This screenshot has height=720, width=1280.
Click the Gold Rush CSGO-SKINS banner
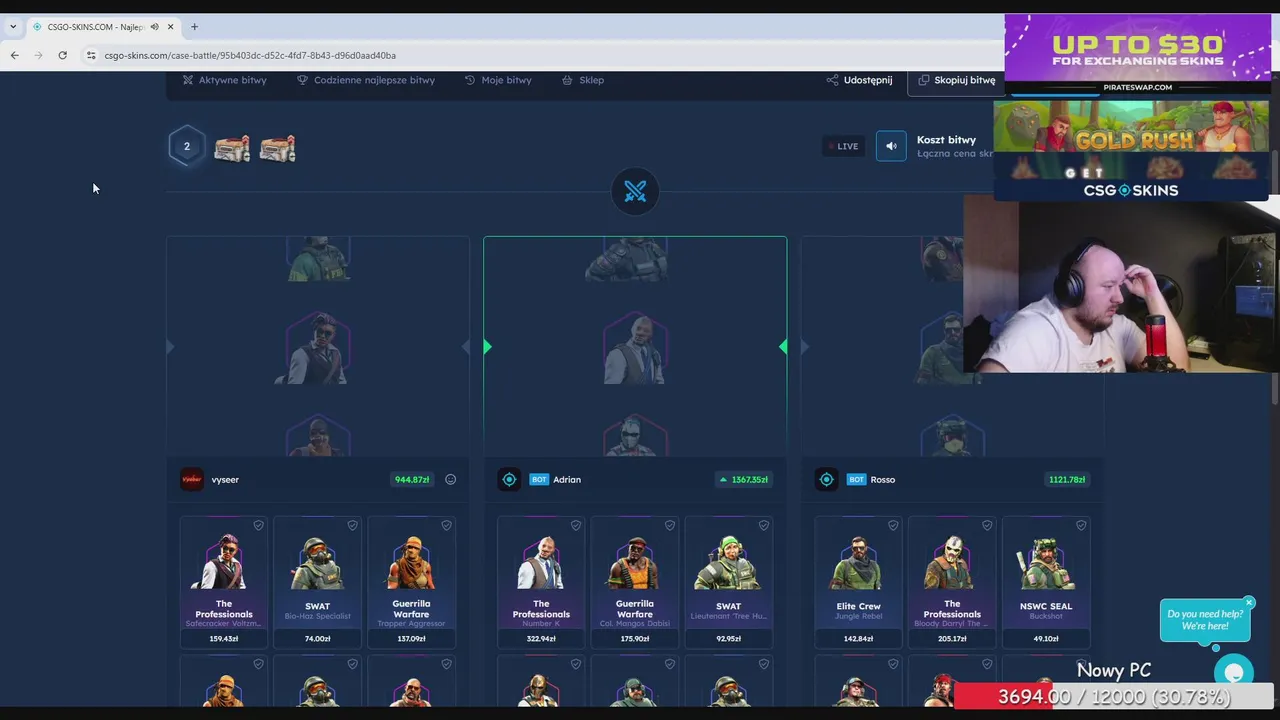pyautogui.click(x=1131, y=150)
